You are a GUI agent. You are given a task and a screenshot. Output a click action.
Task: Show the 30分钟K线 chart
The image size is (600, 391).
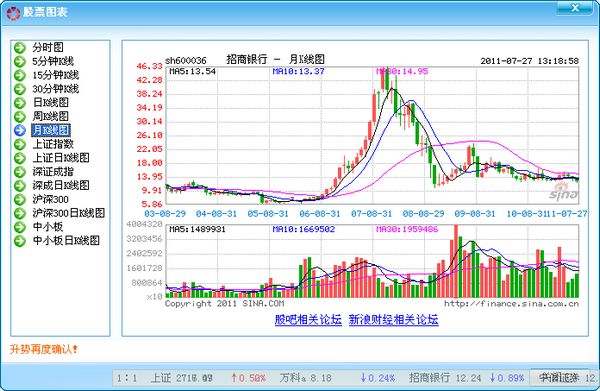click(x=55, y=89)
